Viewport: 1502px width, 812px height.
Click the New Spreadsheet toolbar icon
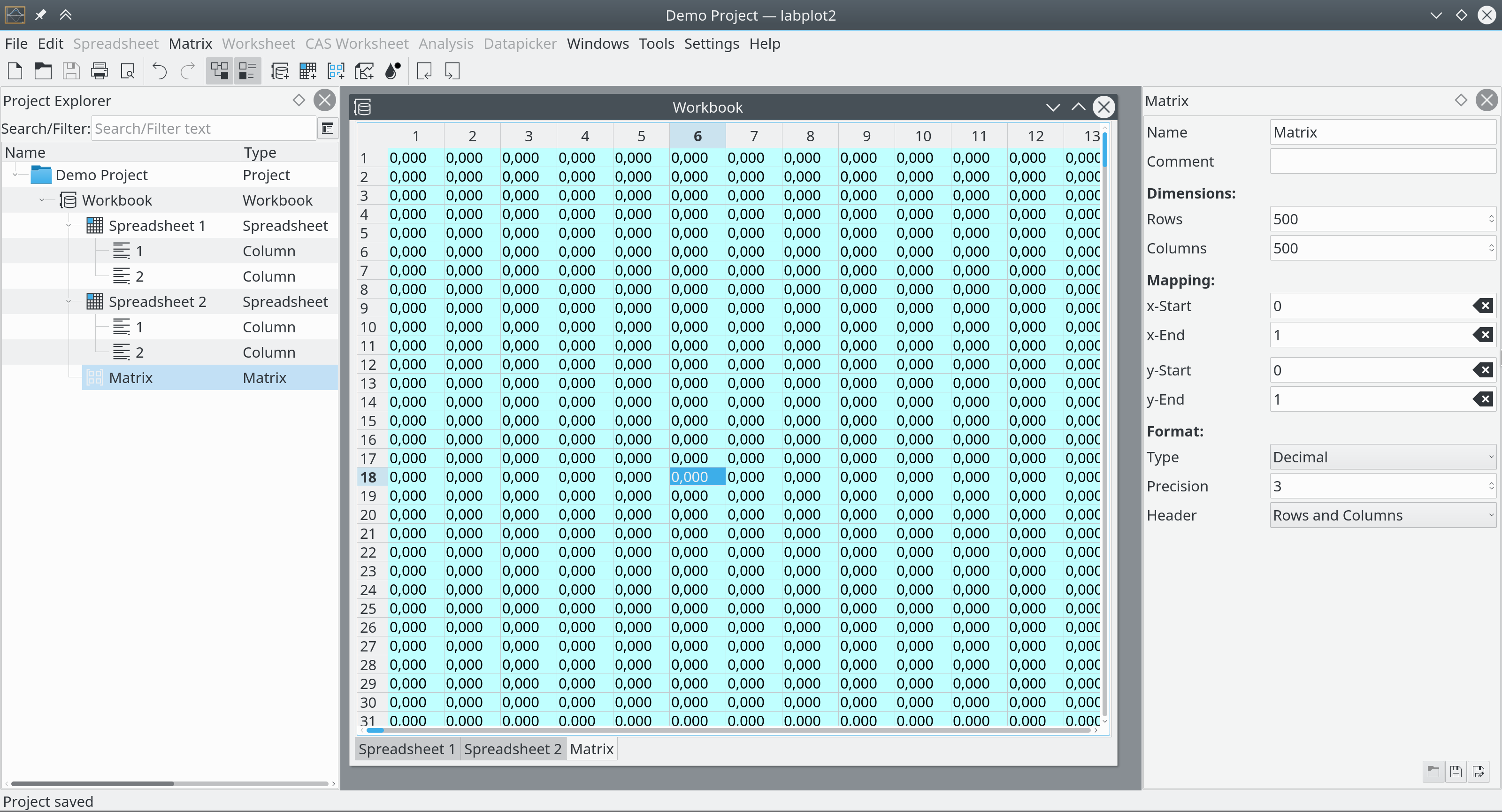308,71
